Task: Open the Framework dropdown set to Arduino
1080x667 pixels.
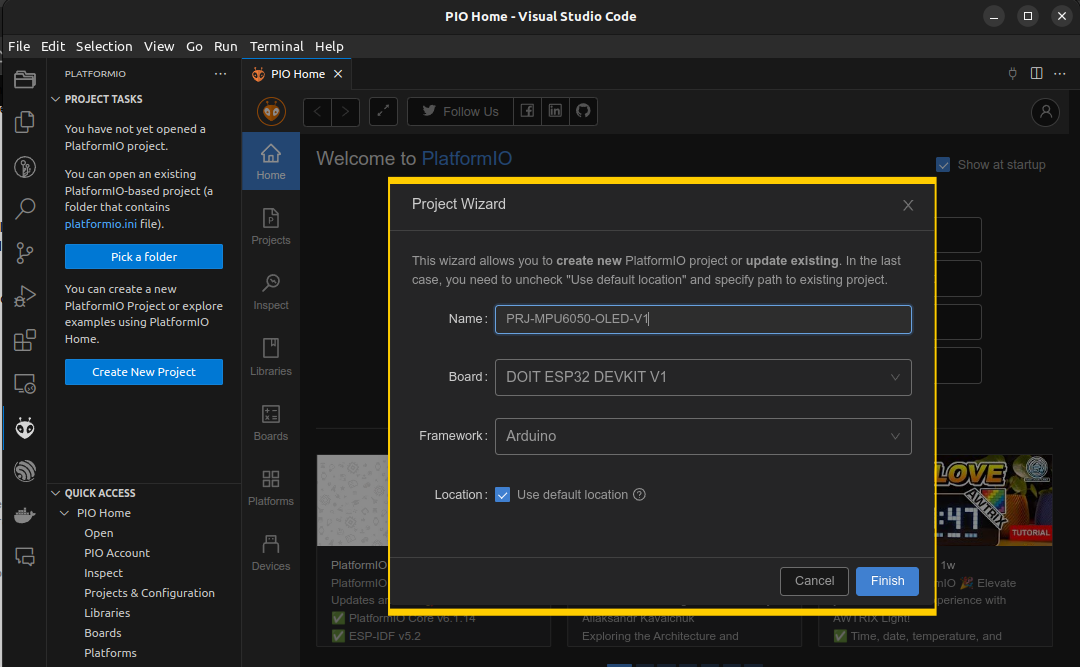Action: point(703,436)
